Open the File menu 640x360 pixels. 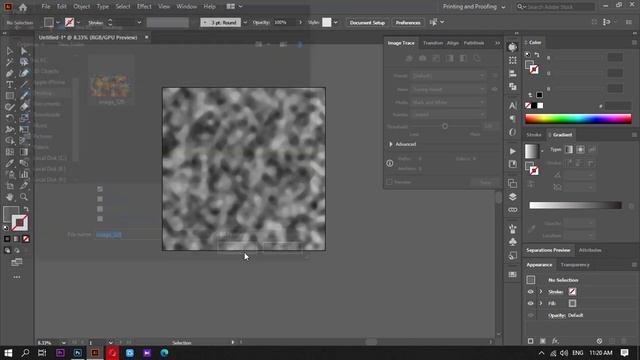tap(46, 7)
